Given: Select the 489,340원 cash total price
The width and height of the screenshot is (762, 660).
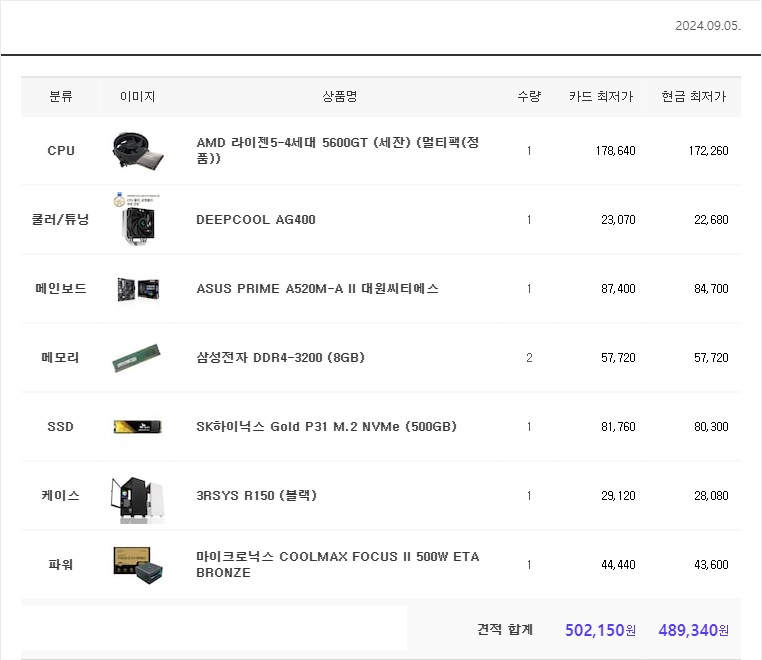Looking at the screenshot, I should [x=693, y=630].
